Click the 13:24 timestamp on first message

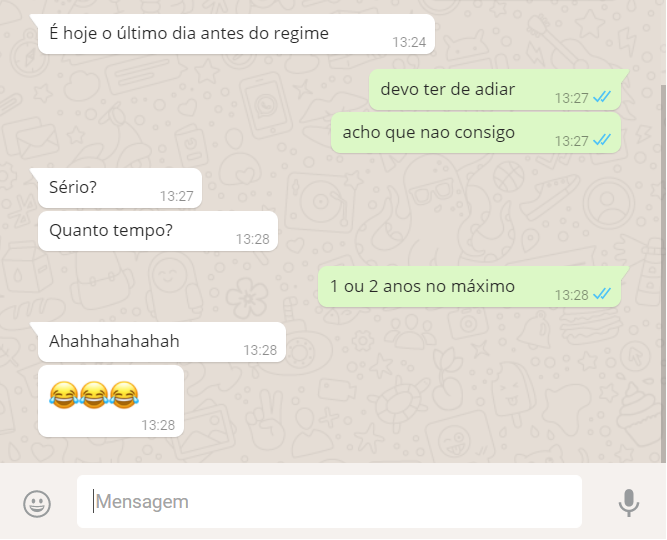pyautogui.click(x=409, y=42)
